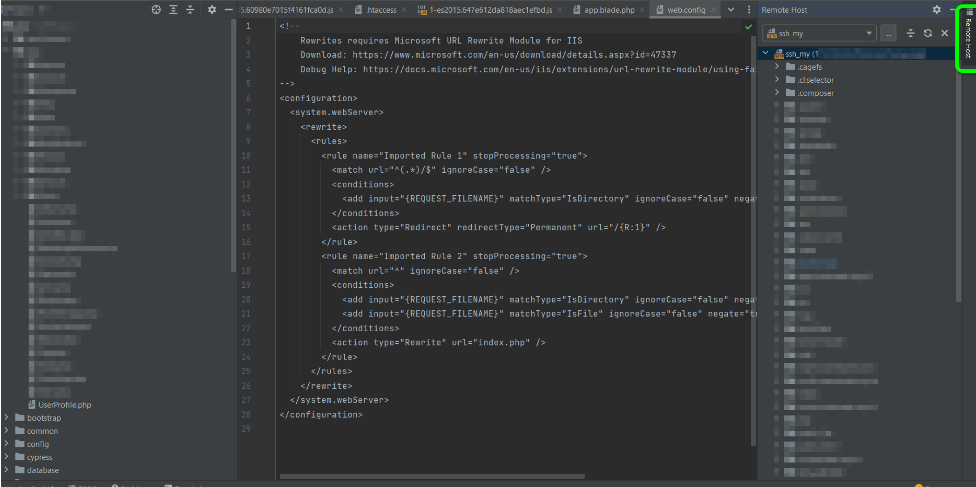The height and width of the screenshot is (487, 976).
Task: Open server configuration with the '...' button
Action: pos(889,33)
